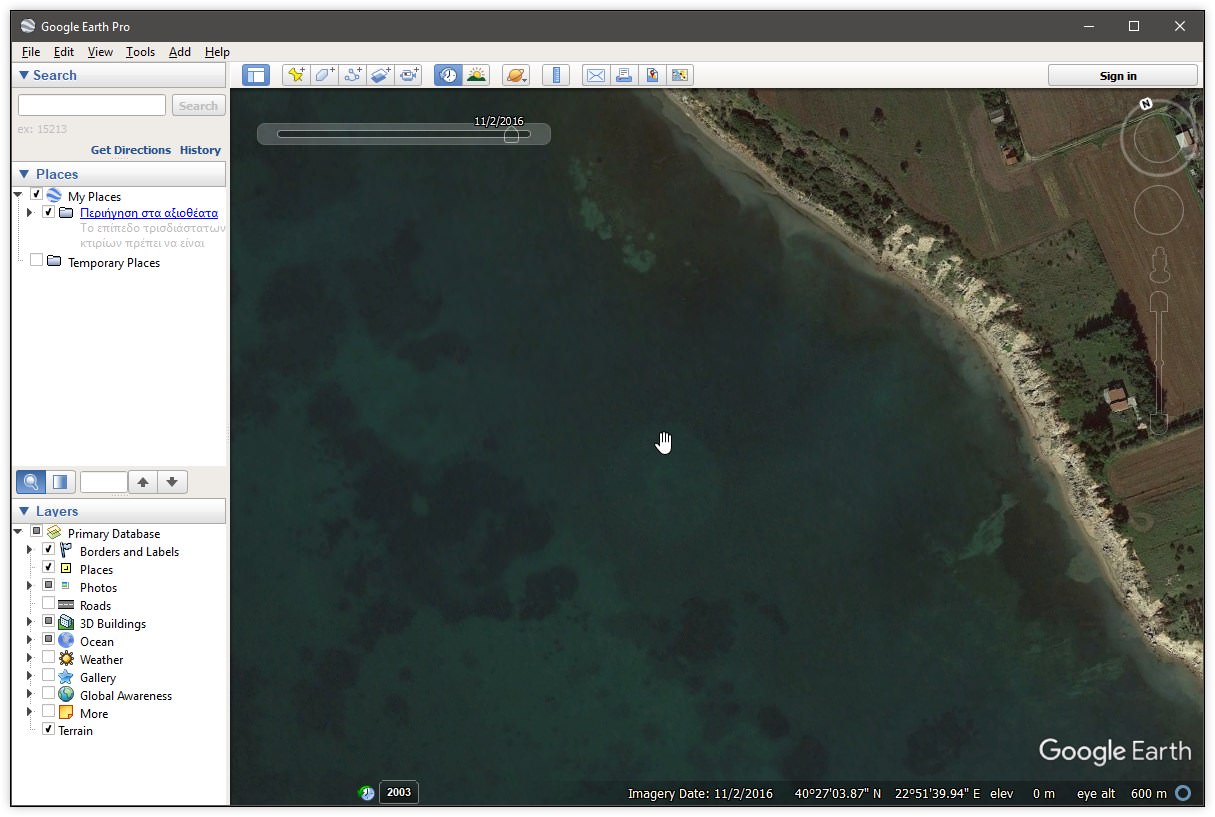This screenshot has height=817, width=1215.
Task: Click the search magnifier icon below Places
Action: 31,482
